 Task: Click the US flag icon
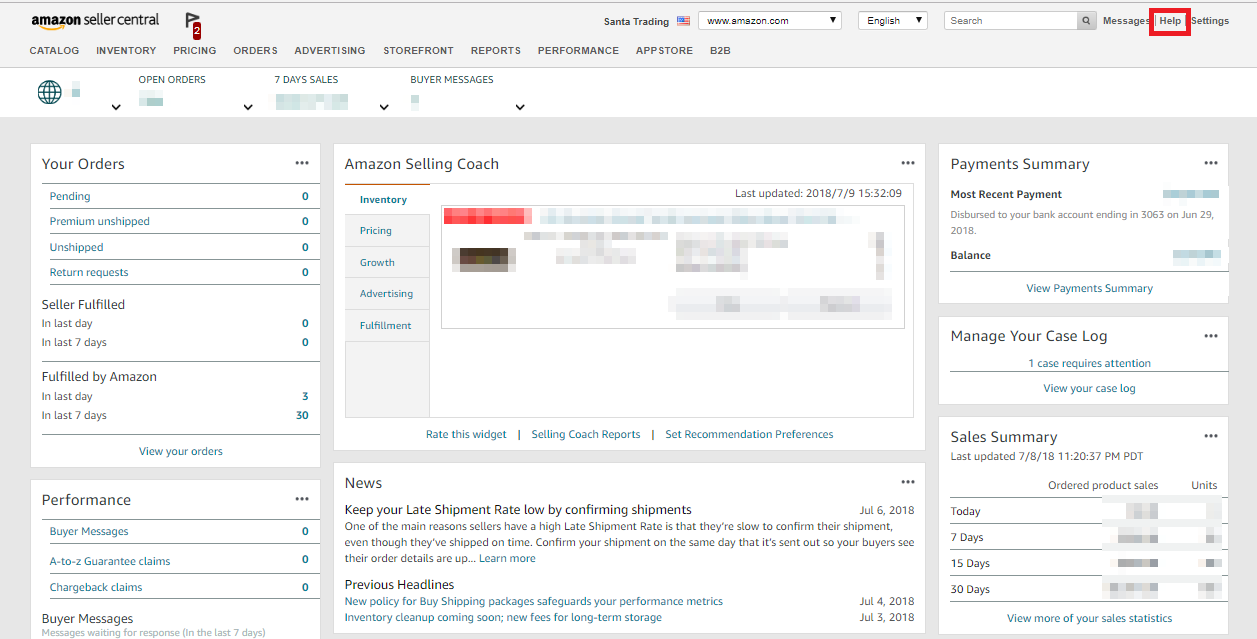click(683, 21)
